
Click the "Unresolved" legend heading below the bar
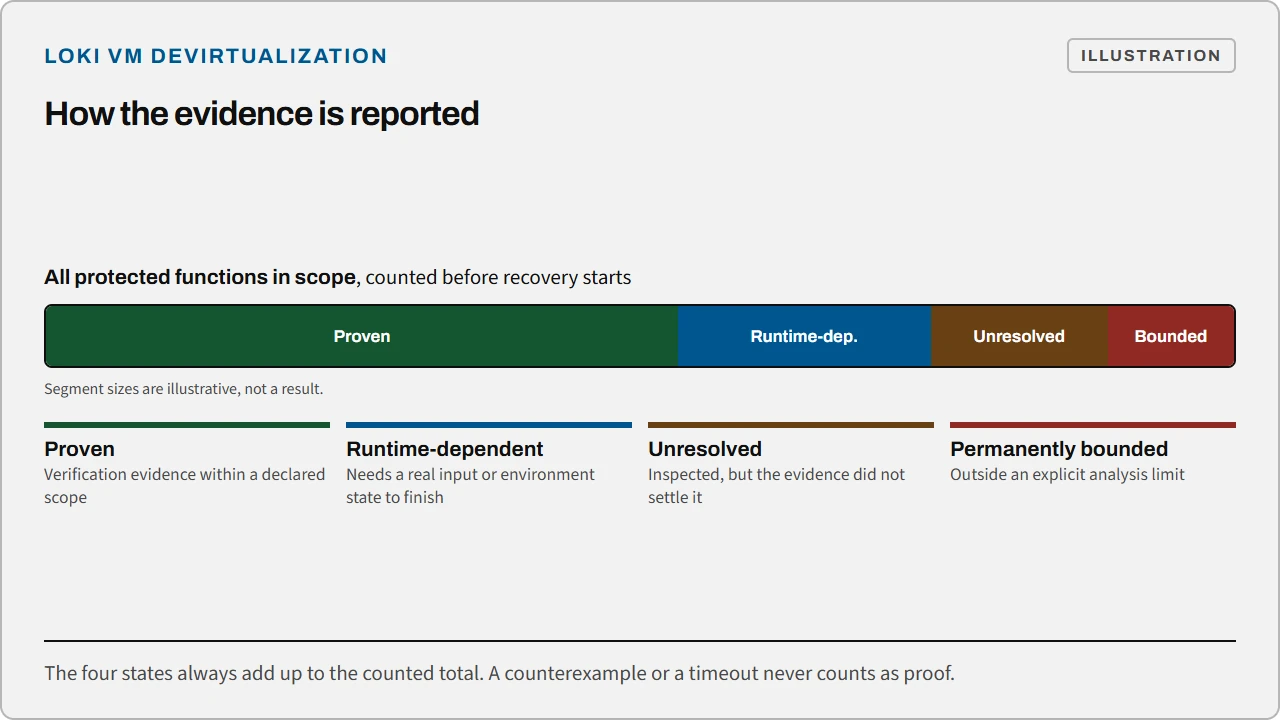[705, 449]
